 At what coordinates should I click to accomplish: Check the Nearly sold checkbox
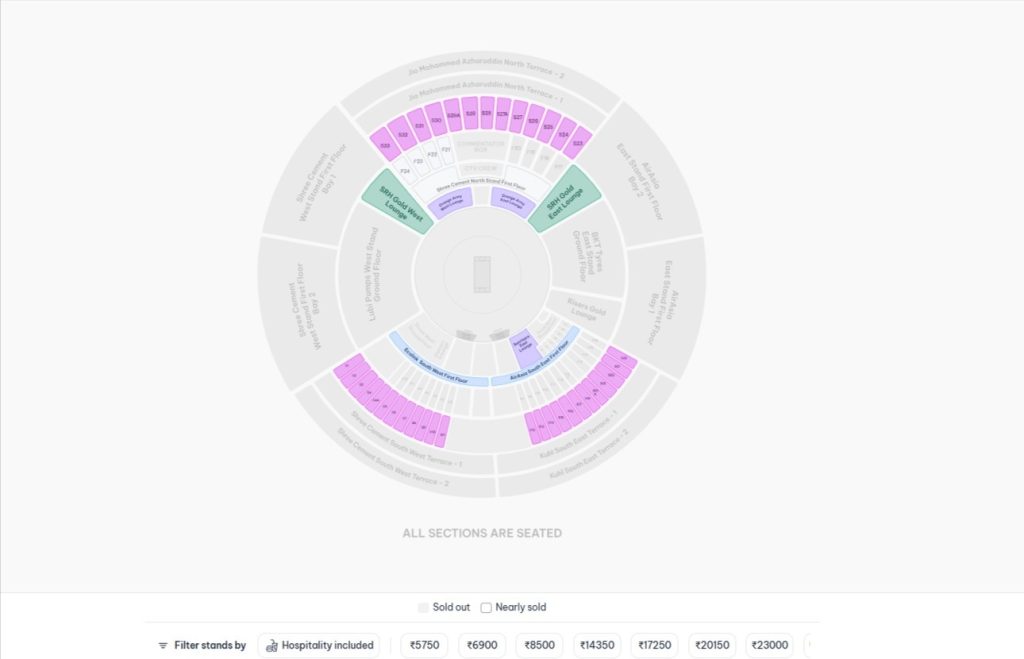485,607
